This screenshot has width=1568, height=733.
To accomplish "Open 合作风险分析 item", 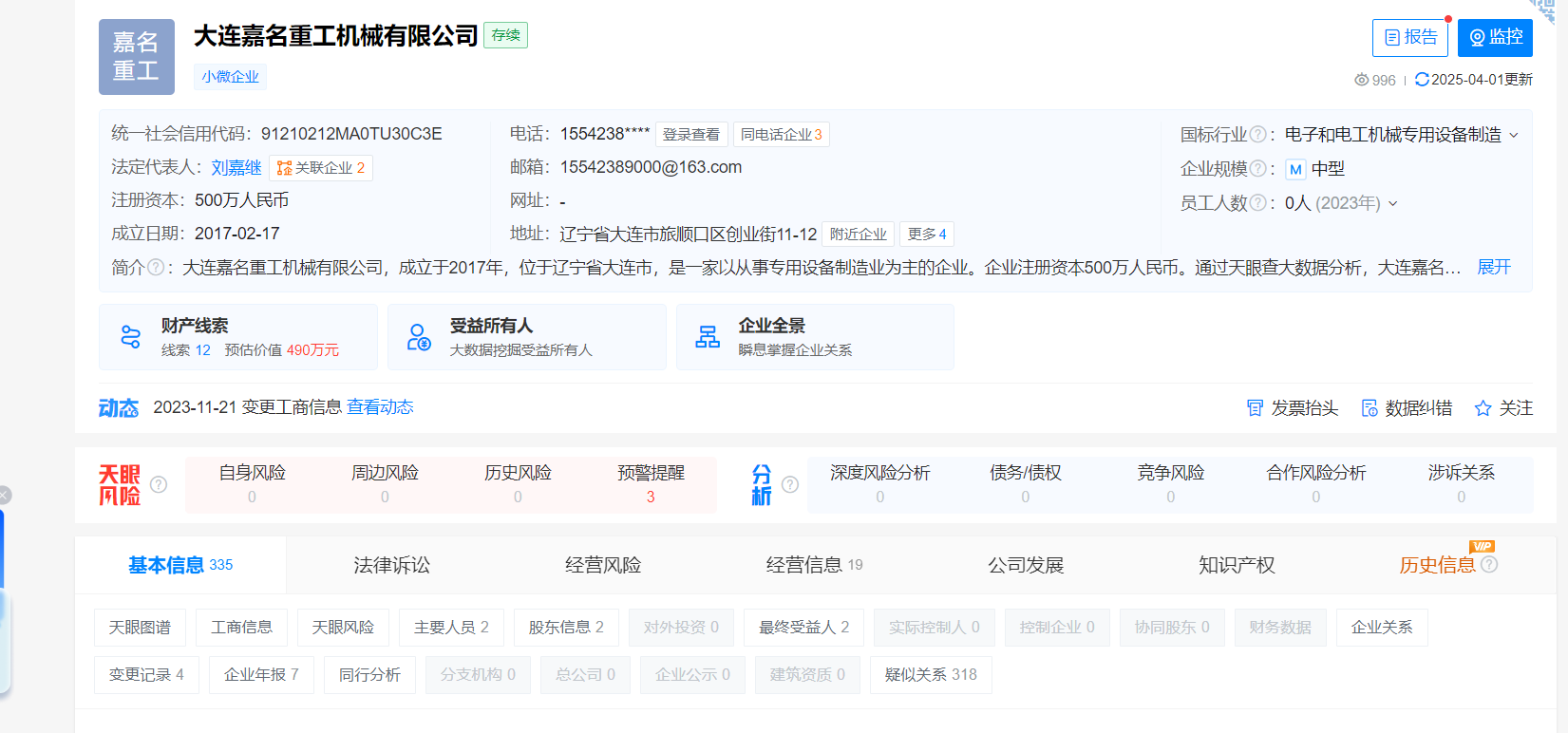I will 1316,484.
